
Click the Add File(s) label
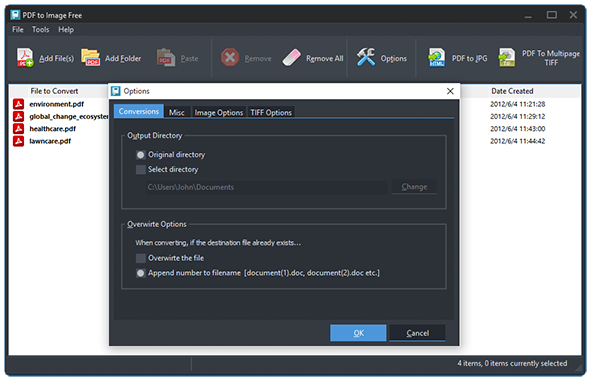pyautogui.click(x=56, y=58)
